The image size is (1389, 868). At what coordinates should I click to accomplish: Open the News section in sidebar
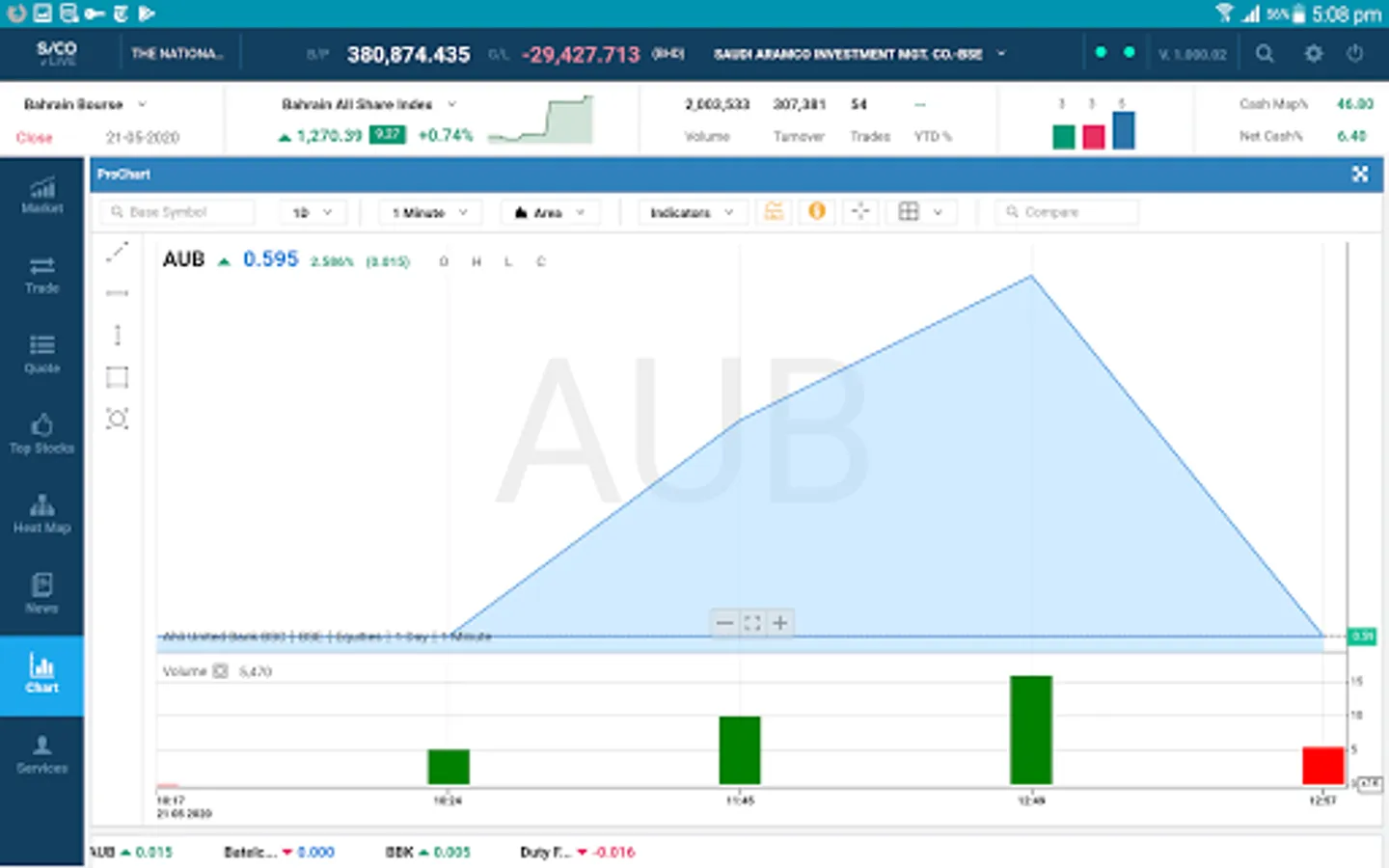tap(41, 594)
